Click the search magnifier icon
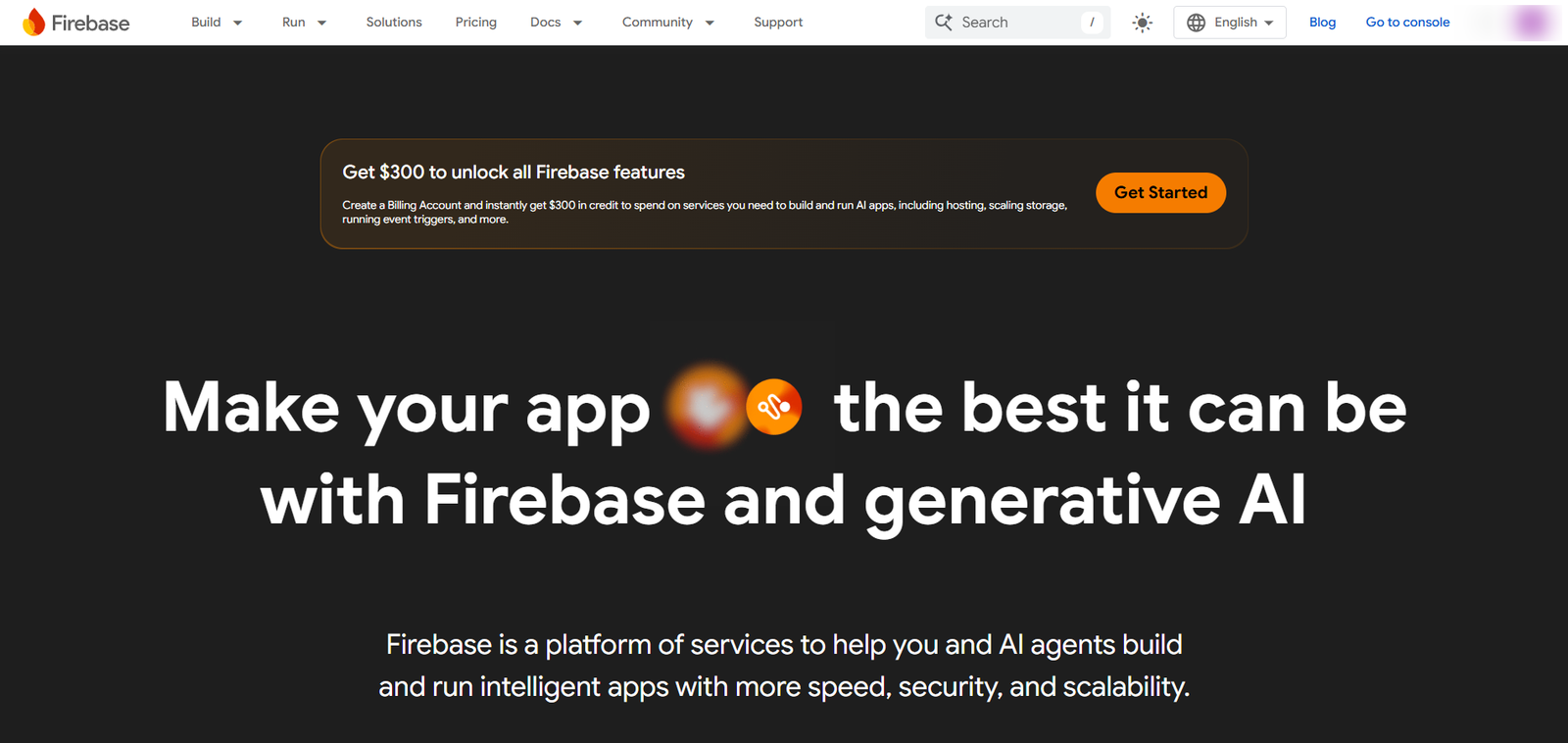Image resolution: width=1568 pixels, height=743 pixels. [x=944, y=22]
